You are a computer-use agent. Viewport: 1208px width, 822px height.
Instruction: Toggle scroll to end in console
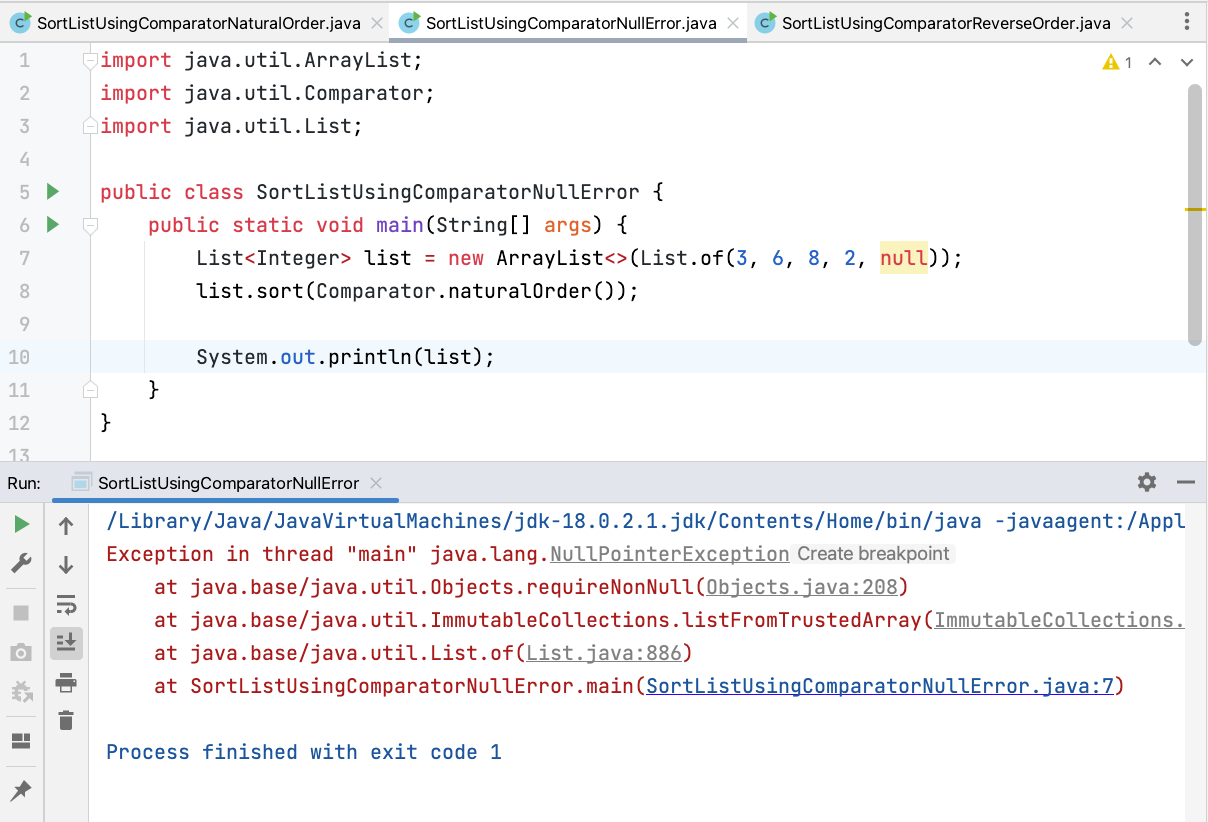click(66, 643)
